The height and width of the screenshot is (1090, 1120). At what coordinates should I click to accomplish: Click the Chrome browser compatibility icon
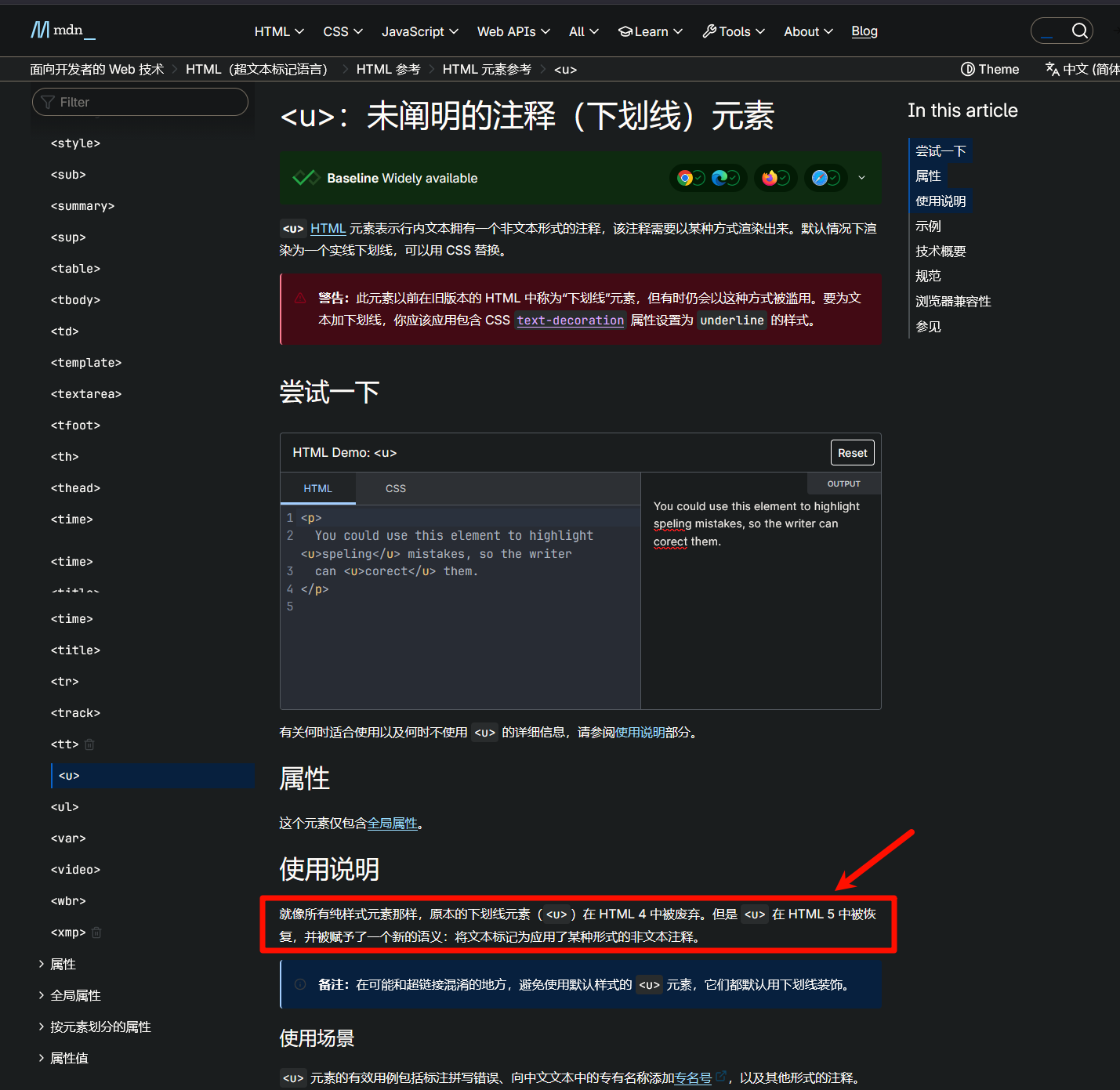tap(685, 178)
